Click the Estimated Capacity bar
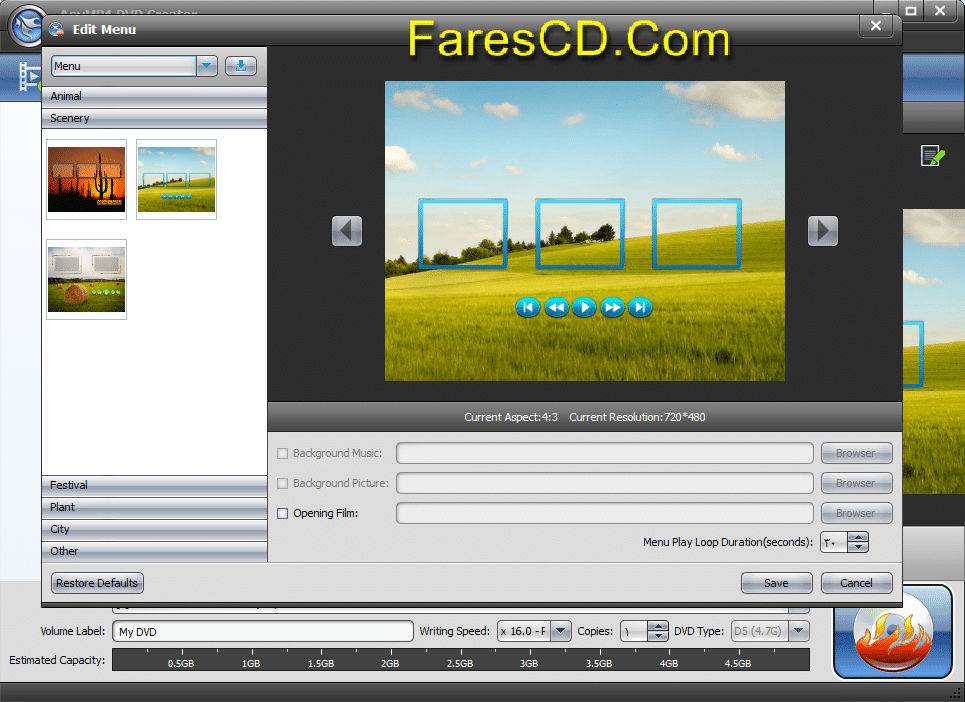 pyautogui.click(x=461, y=660)
